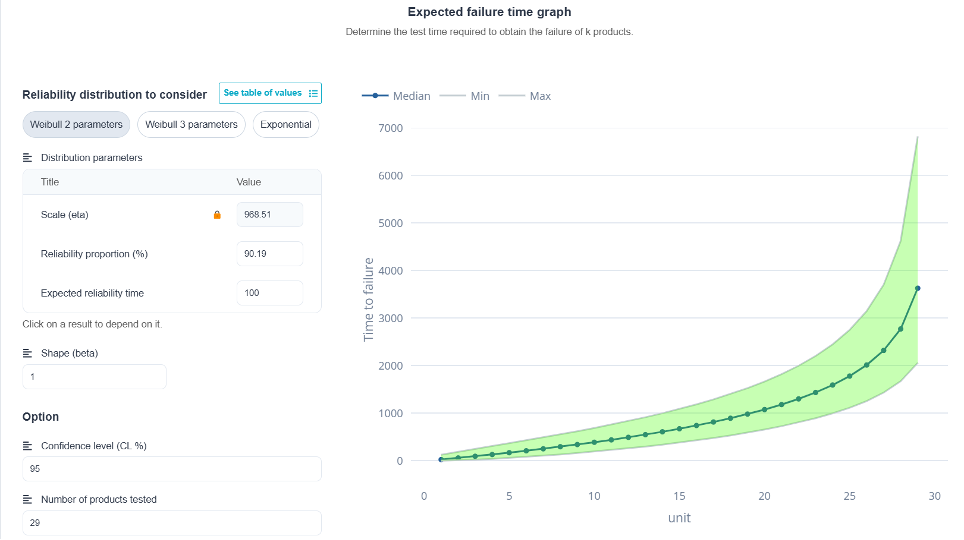The image size is (964, 540).
Task: Click the list icon in See table of values
Action: tap(313, 93)
